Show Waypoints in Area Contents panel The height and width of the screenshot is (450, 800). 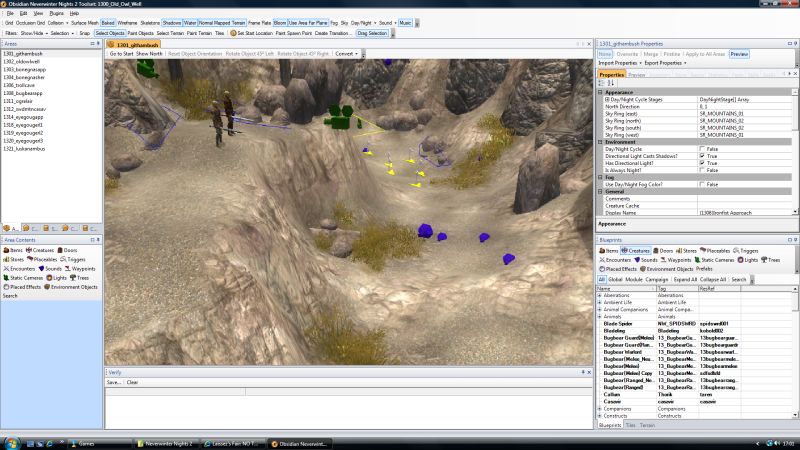80,268
